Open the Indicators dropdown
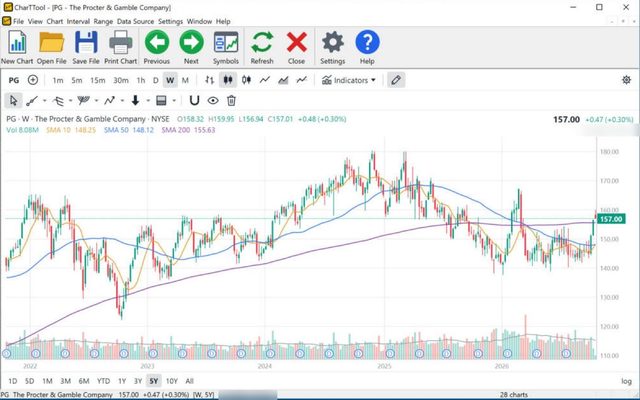Screen dimensions: 640x400 (x=349, y=80)
